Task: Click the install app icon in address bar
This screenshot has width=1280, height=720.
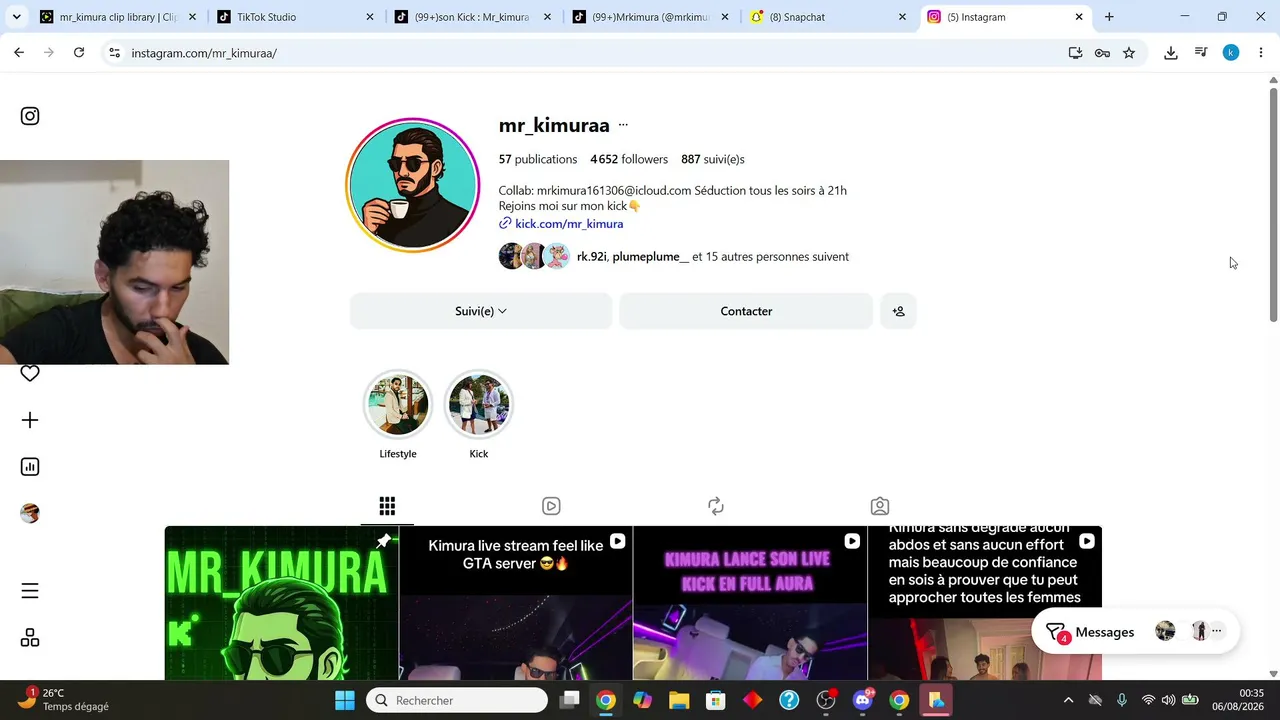Action: pyautogui.click(x=1076, y=53)
